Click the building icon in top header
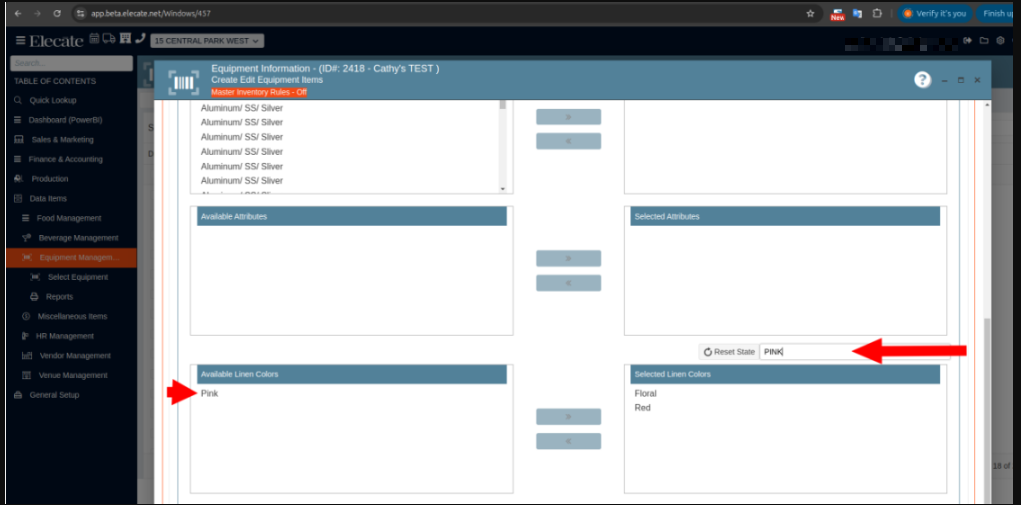This screenshot has height=505, width=1021. tap(125, 39)
